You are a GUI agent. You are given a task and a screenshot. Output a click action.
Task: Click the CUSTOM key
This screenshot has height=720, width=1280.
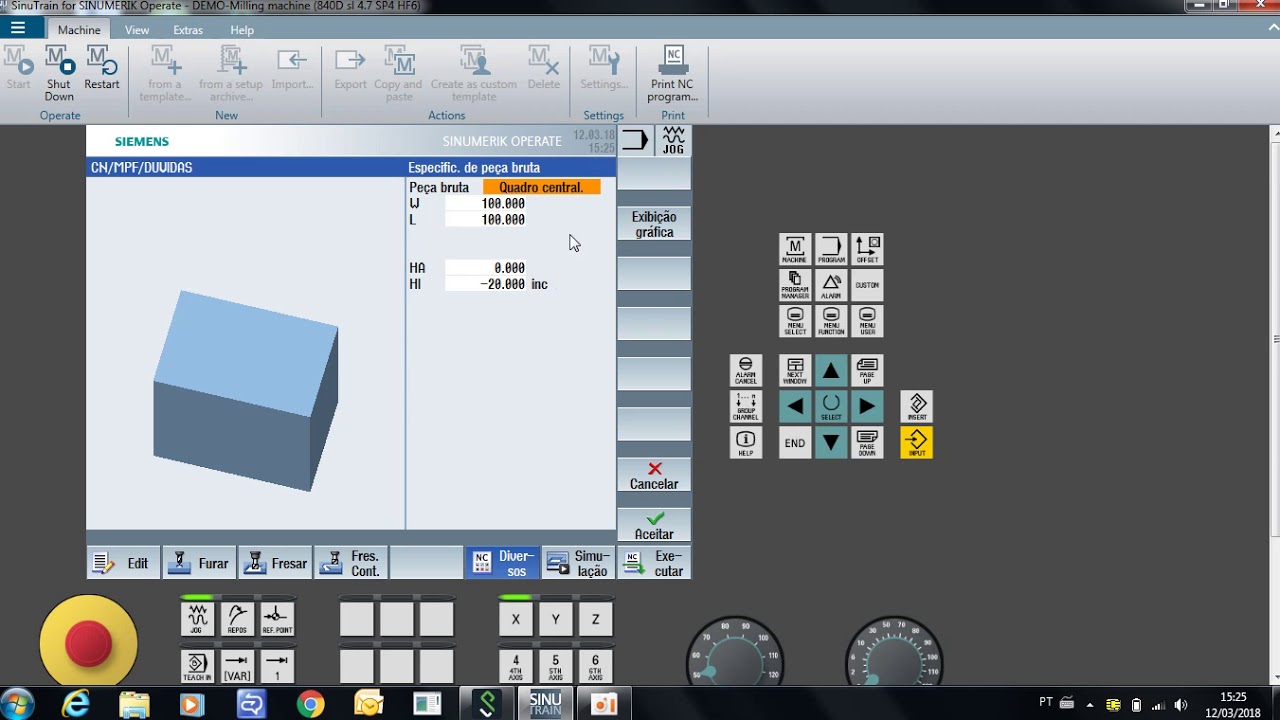coord(867,286)
